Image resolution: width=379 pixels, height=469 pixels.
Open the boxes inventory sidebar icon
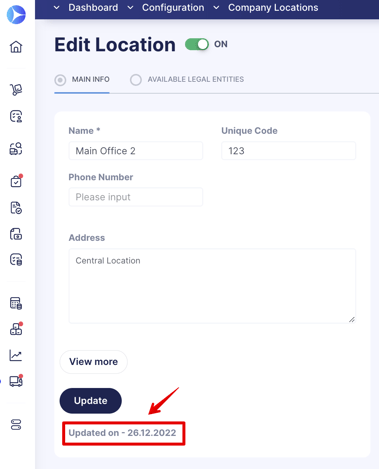pyautogui.click(x=16, y=329)
